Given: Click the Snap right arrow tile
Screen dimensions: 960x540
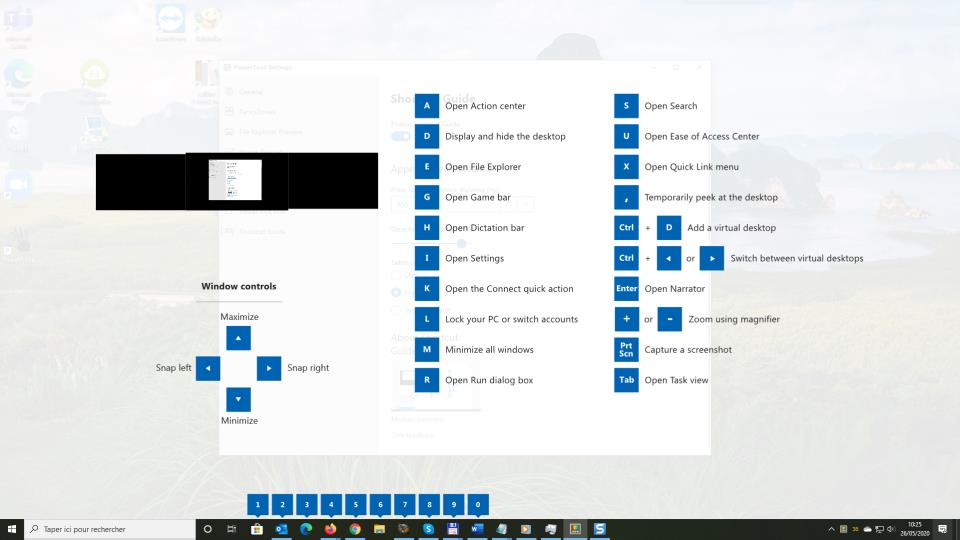Looking at the screenshot, I should 269,368.
